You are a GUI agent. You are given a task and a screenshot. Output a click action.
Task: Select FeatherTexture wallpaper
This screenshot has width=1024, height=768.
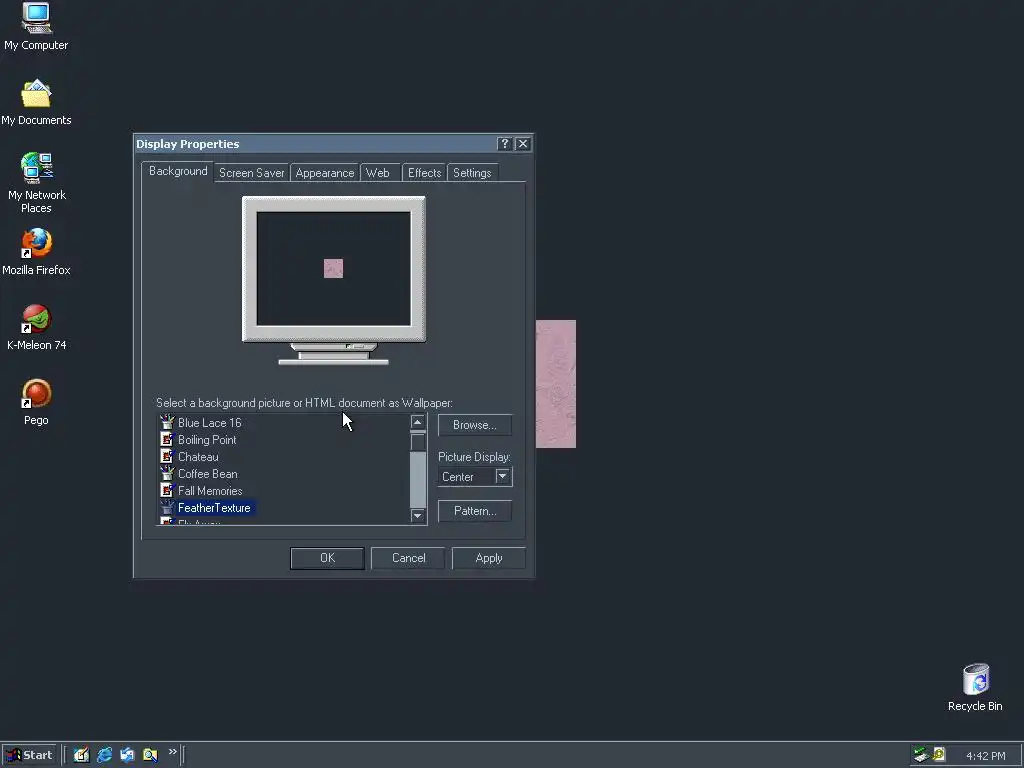pyautogui.click(x=214, y=507)
